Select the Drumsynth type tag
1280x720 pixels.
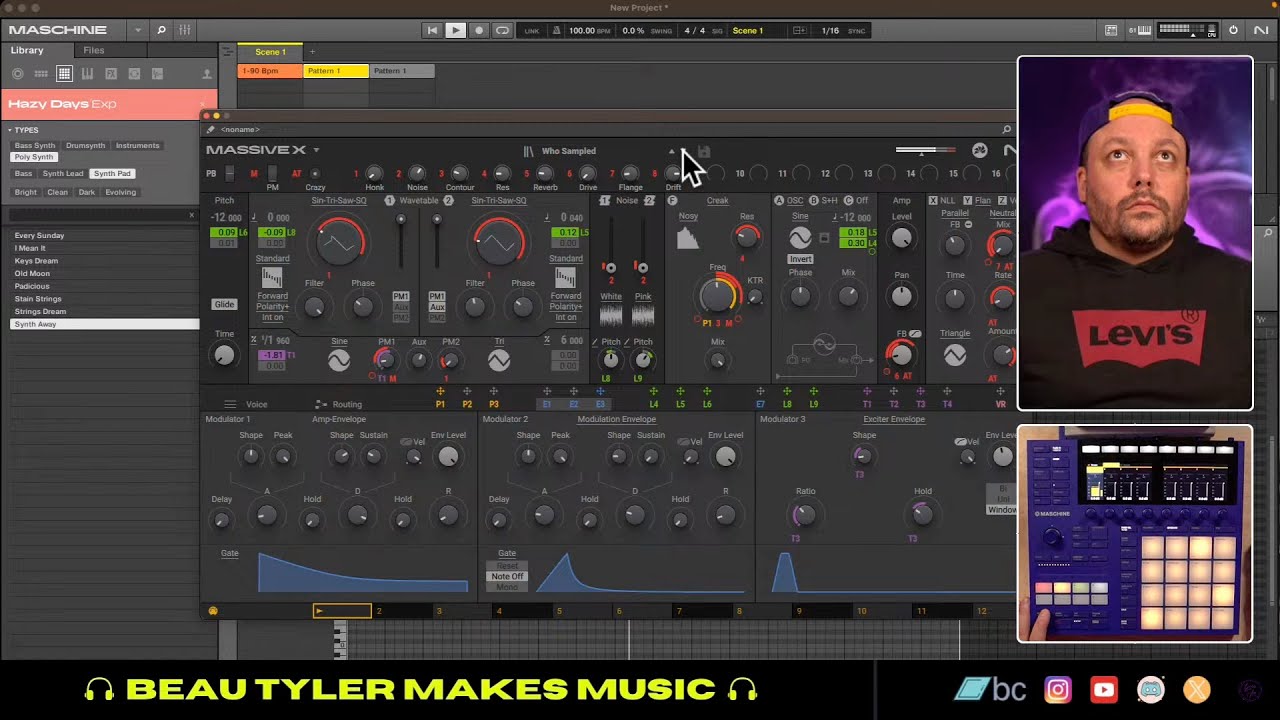(85, 145)
